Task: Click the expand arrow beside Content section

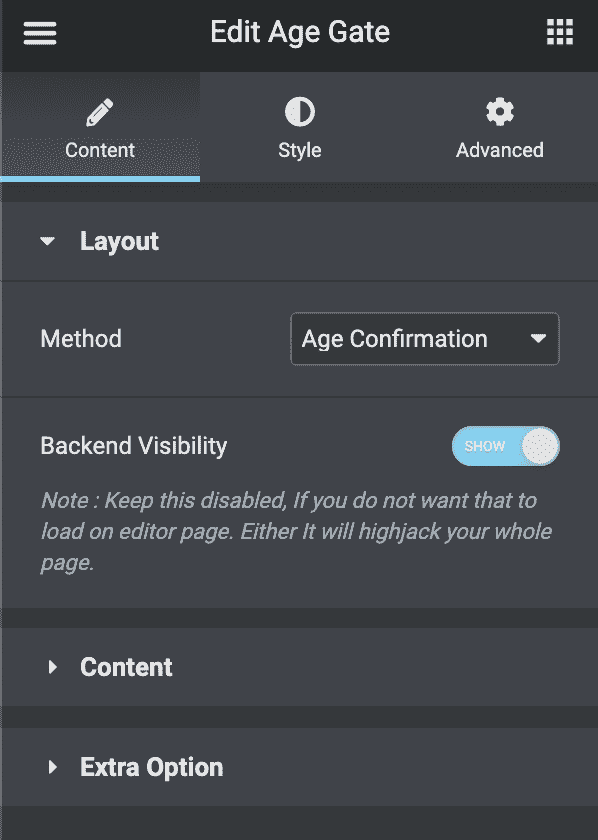Action: tap(52, 667)
